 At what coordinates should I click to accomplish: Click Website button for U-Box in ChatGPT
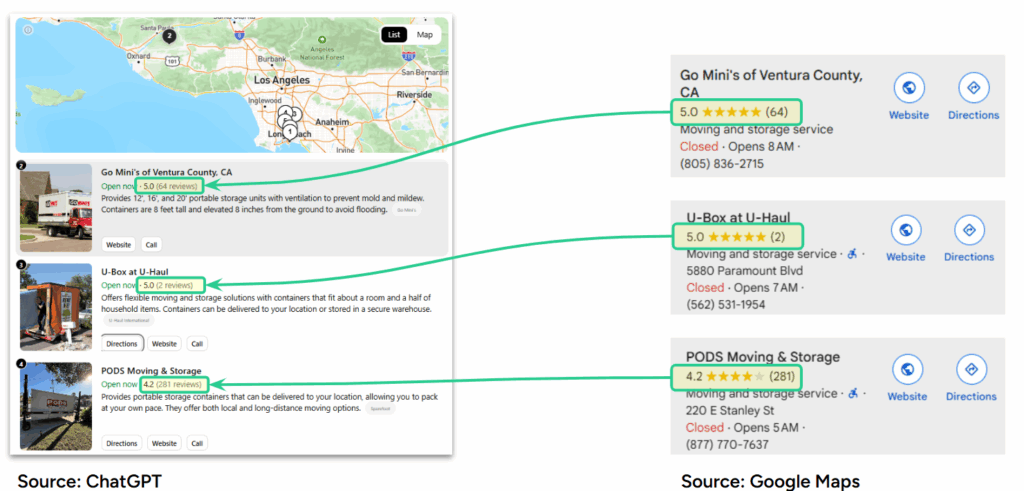coord(165,343)
